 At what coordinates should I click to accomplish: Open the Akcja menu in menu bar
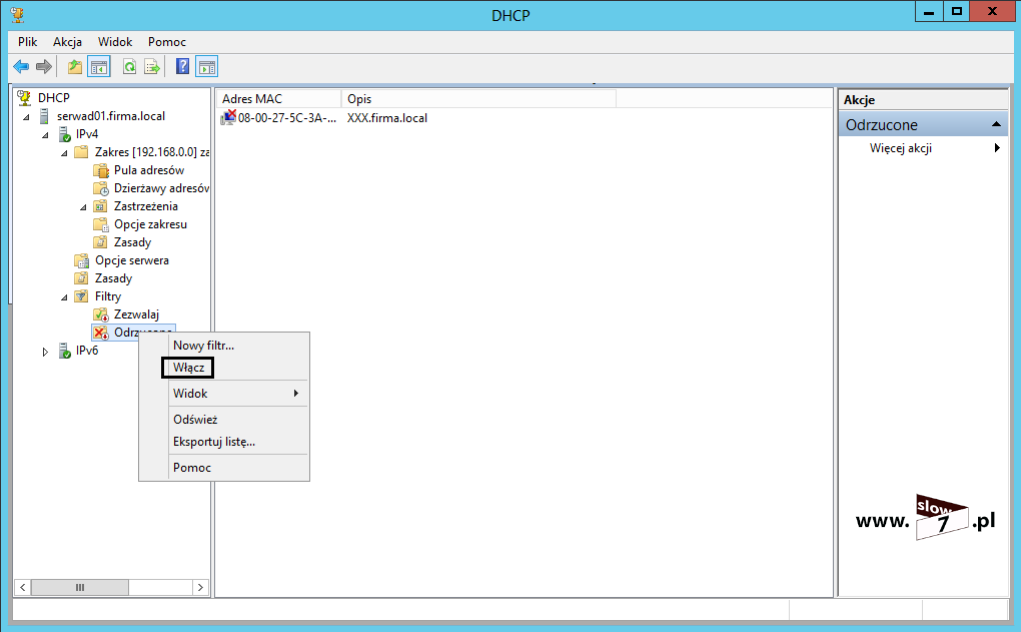67,42
